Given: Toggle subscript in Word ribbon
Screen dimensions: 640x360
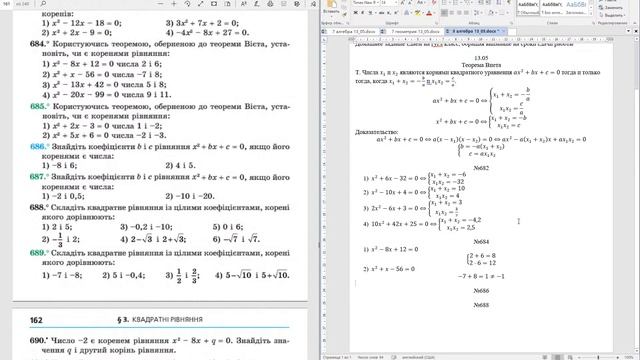Looking at the screenshot, I should tap(389, 13).
